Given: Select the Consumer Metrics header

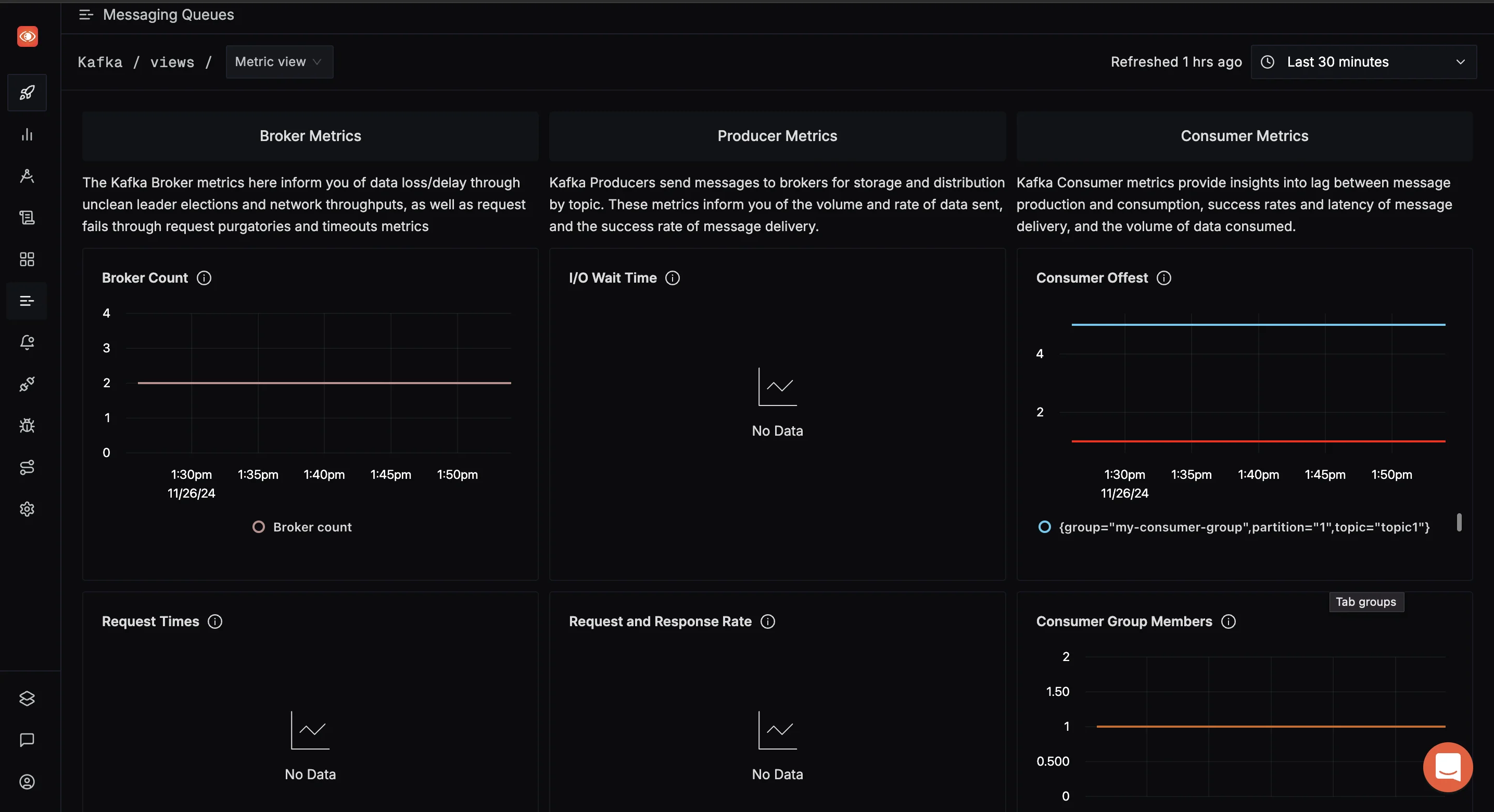Looking at the screenshot, I should point(1245,136).
